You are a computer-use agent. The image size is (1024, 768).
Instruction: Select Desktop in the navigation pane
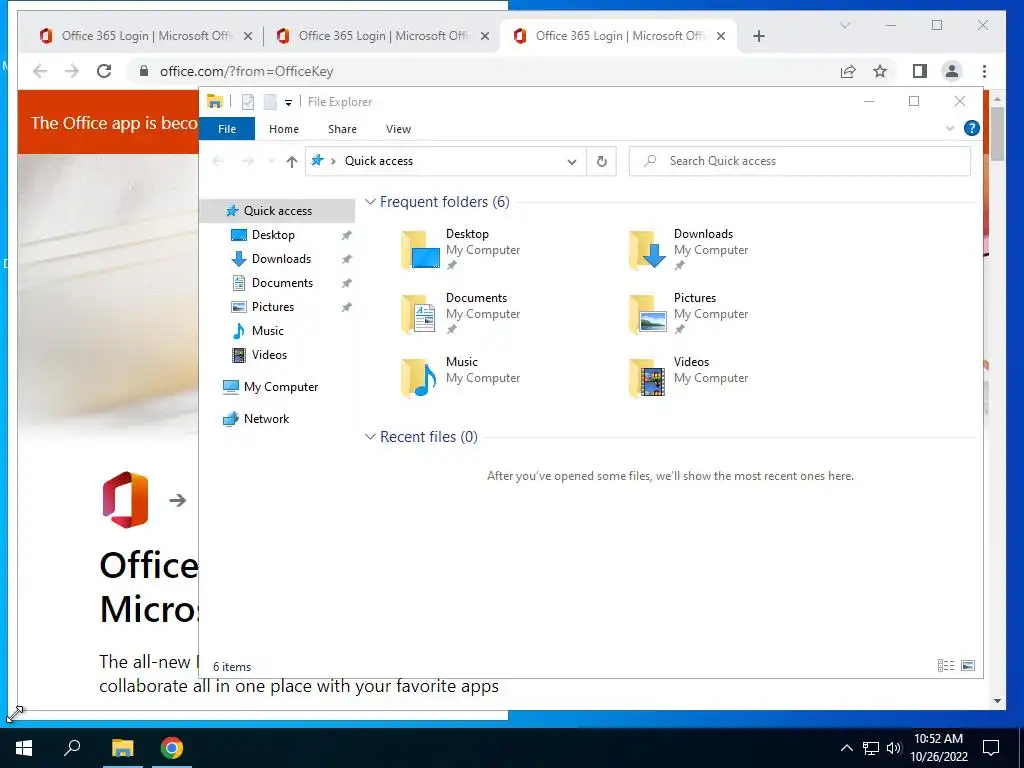273,234
